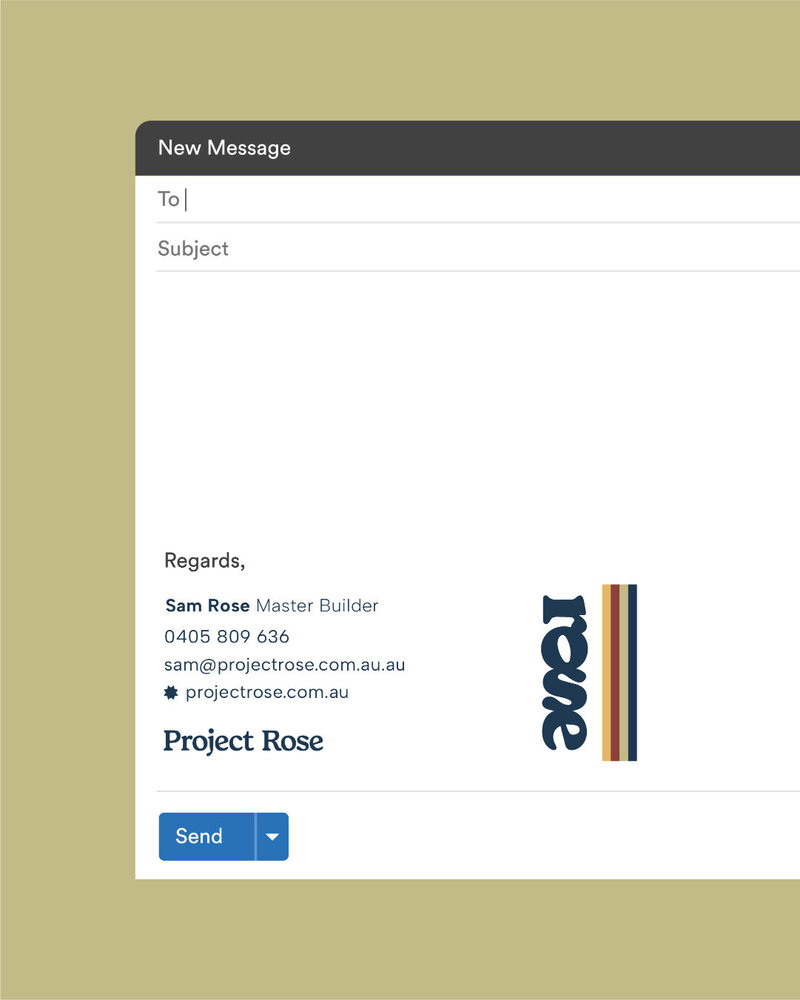Select the yellow stripe in the logo
The width and height of the screenshot is (800, 1000).
(x=606, y=672)
